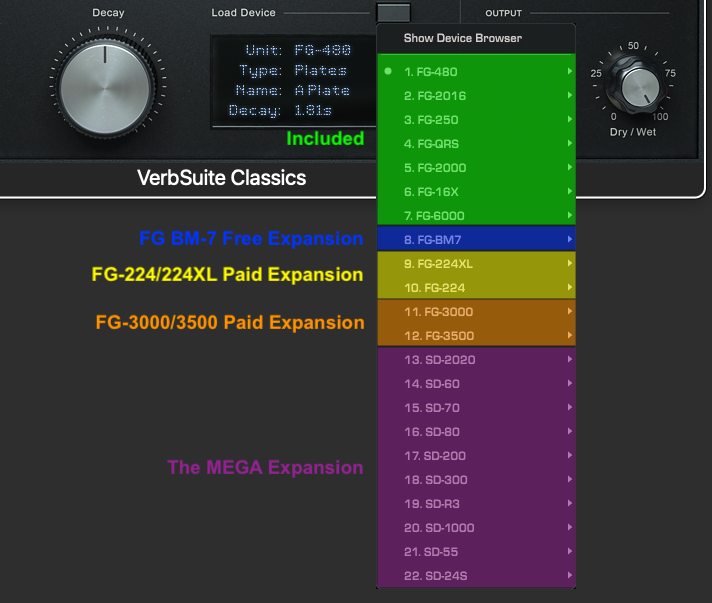Image resolution: width=712 pixels, height=603 pixels.
Task: Expand FG-480 submenu arrow
Action: (x=569, y=71)
